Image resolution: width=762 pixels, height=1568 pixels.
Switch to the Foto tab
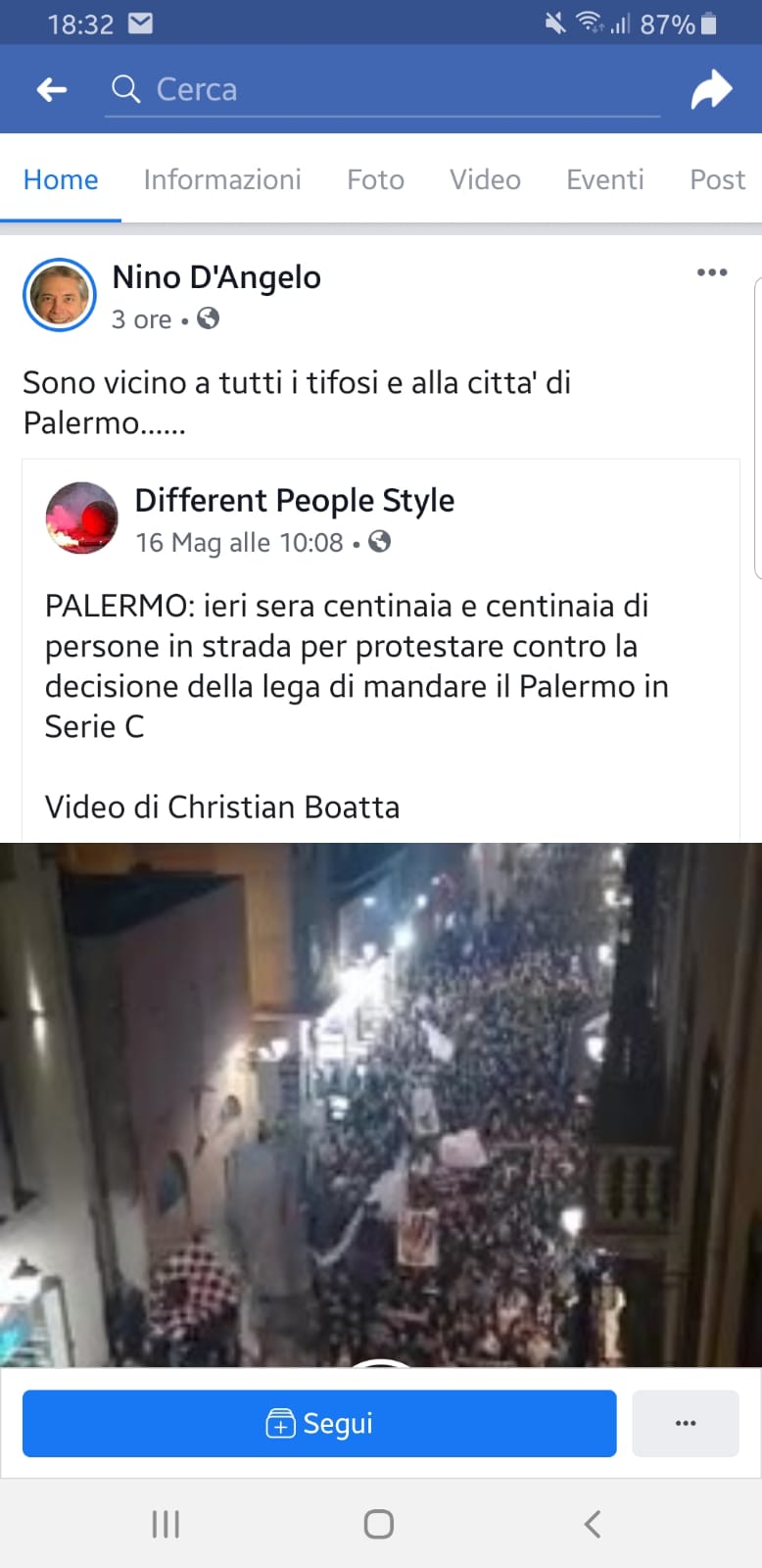click(375, 179)
